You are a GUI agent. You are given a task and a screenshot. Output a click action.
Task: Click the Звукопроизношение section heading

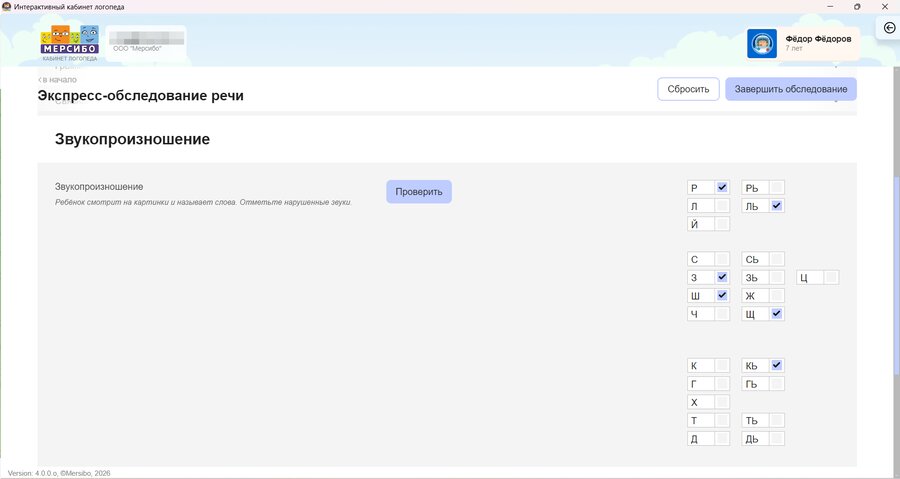tap(133, 139)
